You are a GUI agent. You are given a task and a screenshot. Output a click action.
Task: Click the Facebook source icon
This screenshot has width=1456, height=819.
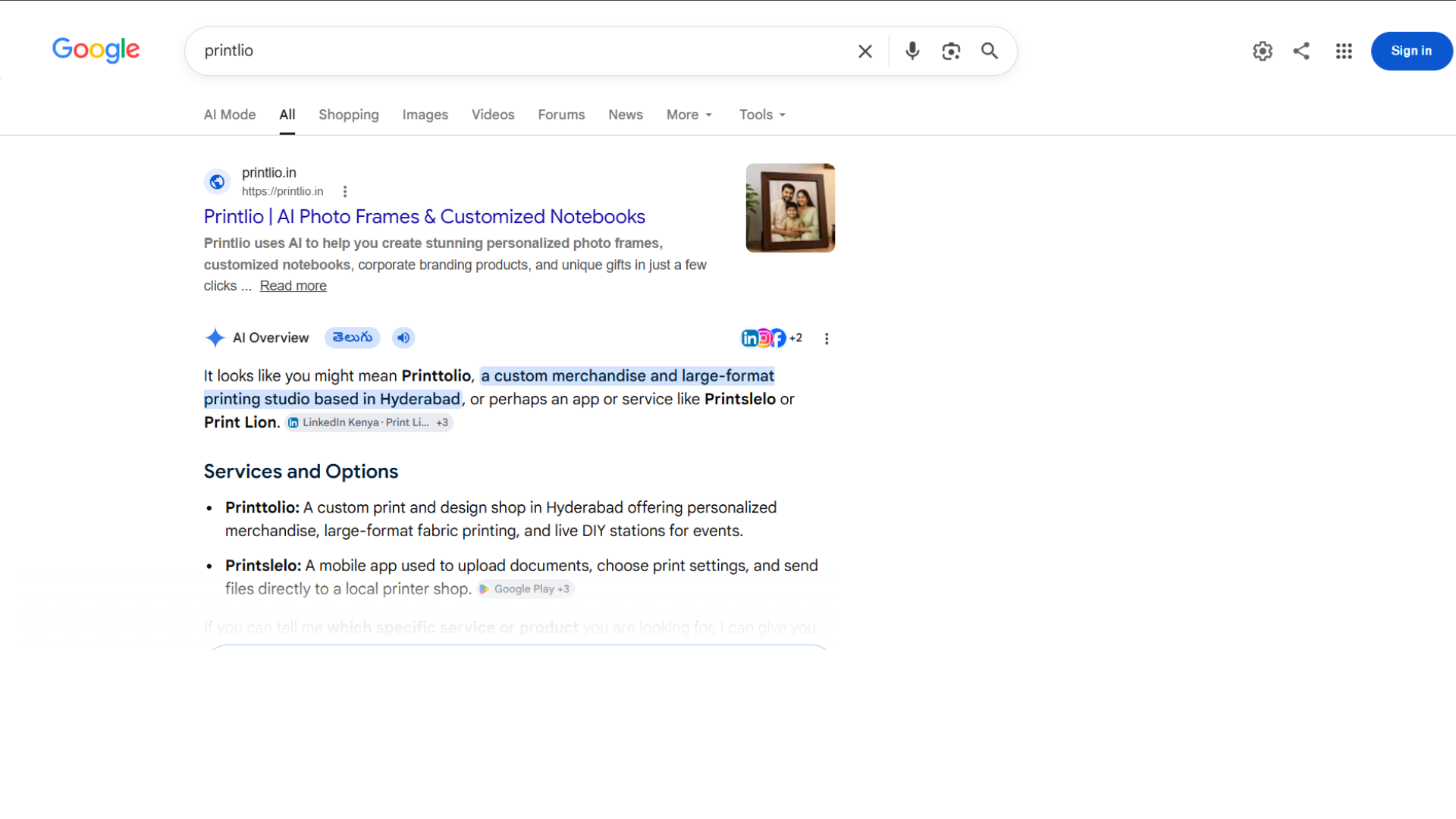[779, 338]
